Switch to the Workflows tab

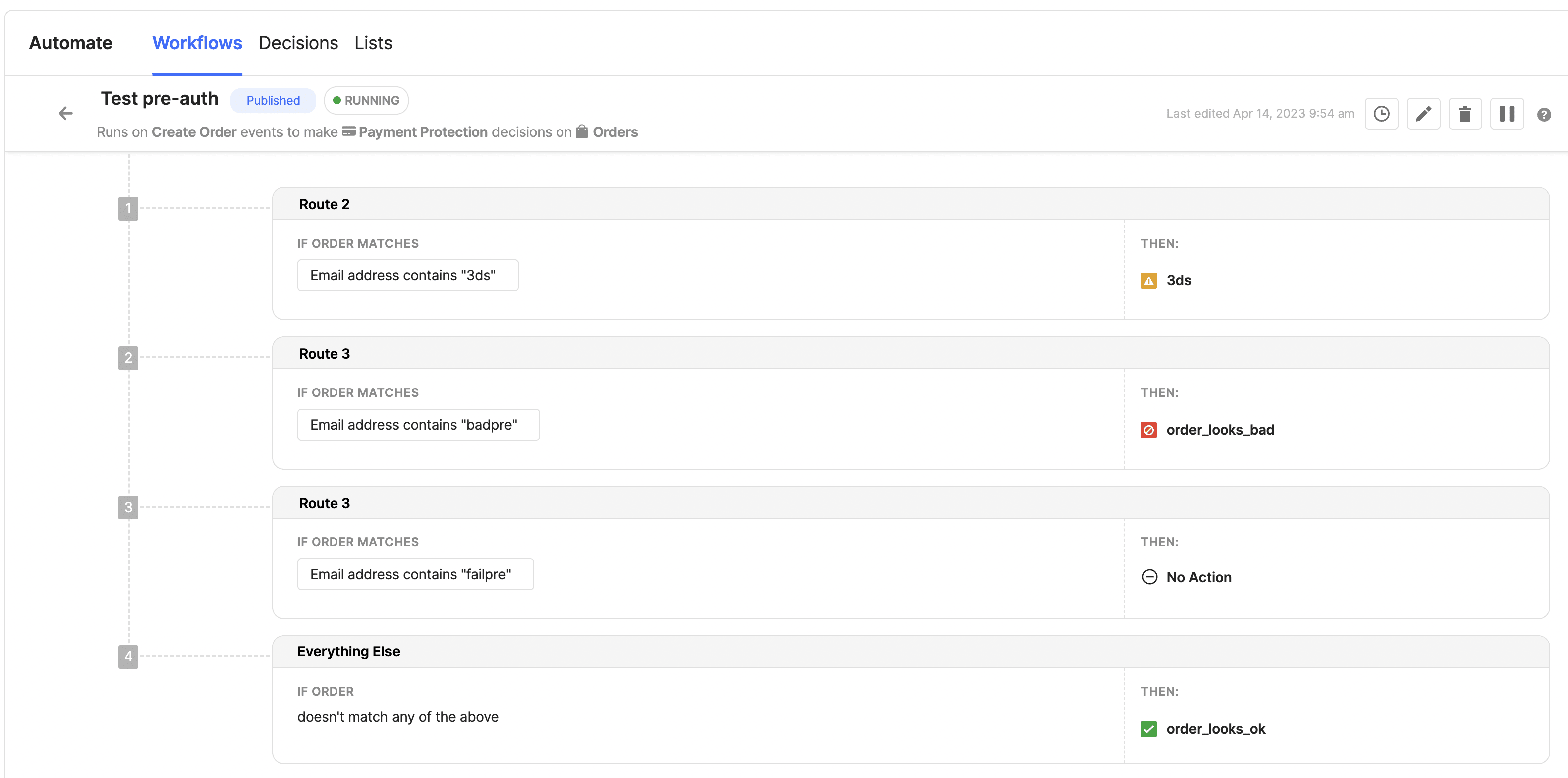click(197, 43)
